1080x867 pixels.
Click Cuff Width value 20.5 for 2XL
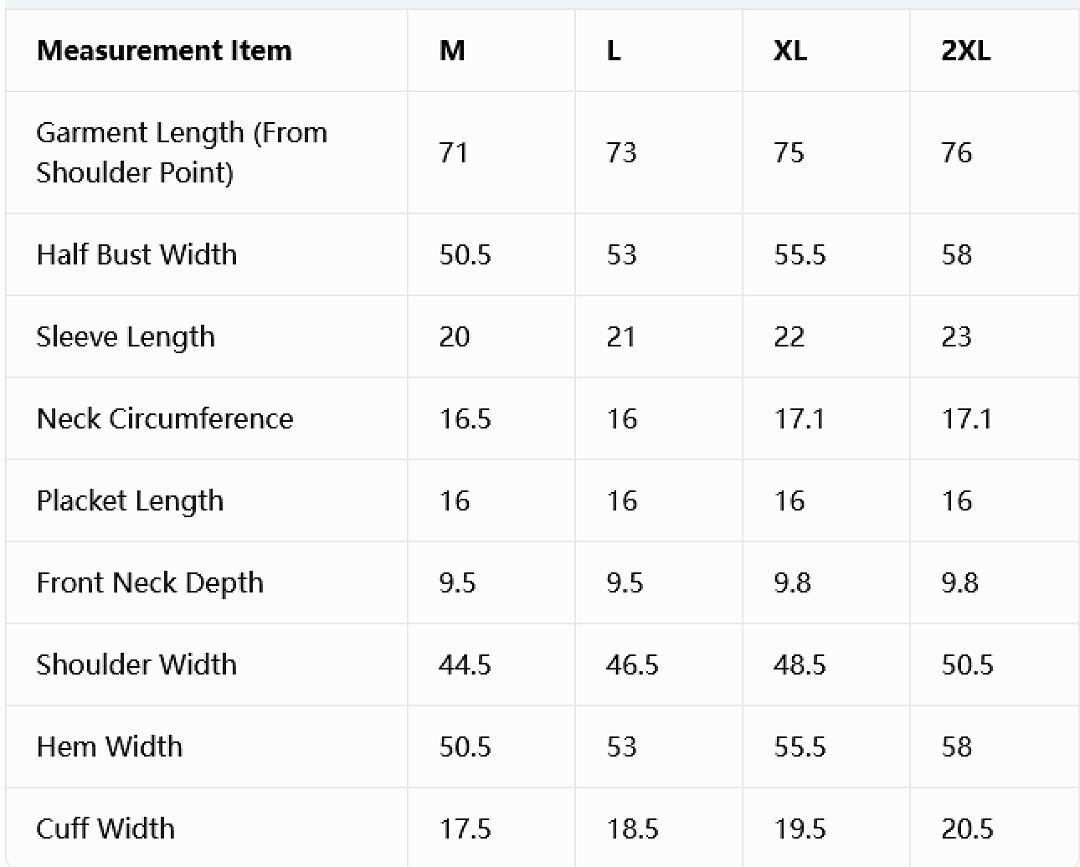[967, 828]
